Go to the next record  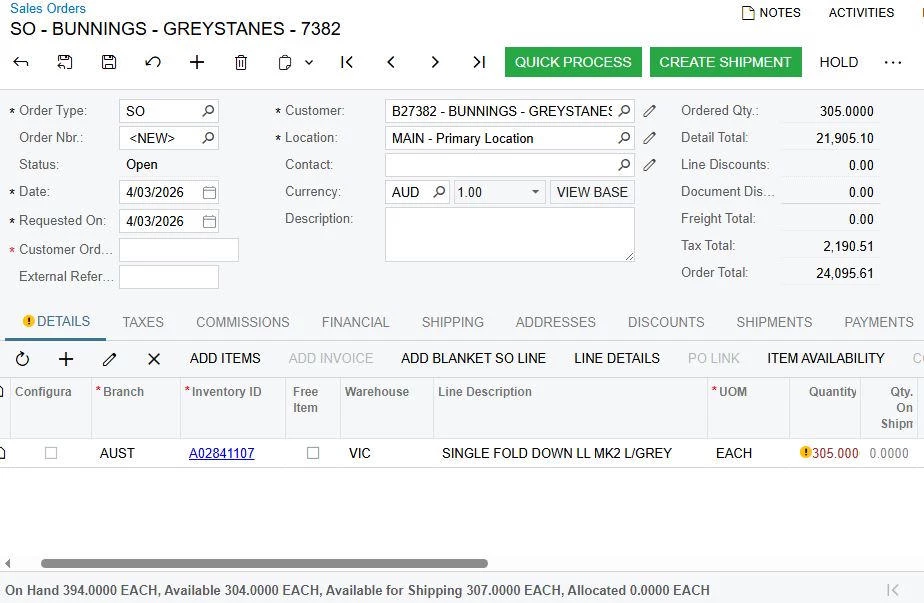click(x=435, y=62)
